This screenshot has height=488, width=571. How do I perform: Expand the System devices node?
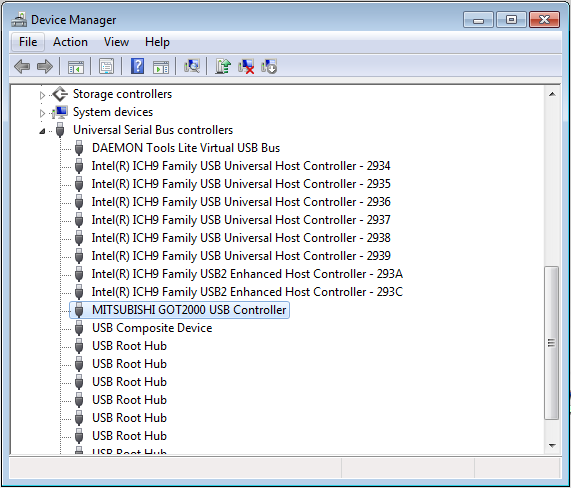pos(42,113)
